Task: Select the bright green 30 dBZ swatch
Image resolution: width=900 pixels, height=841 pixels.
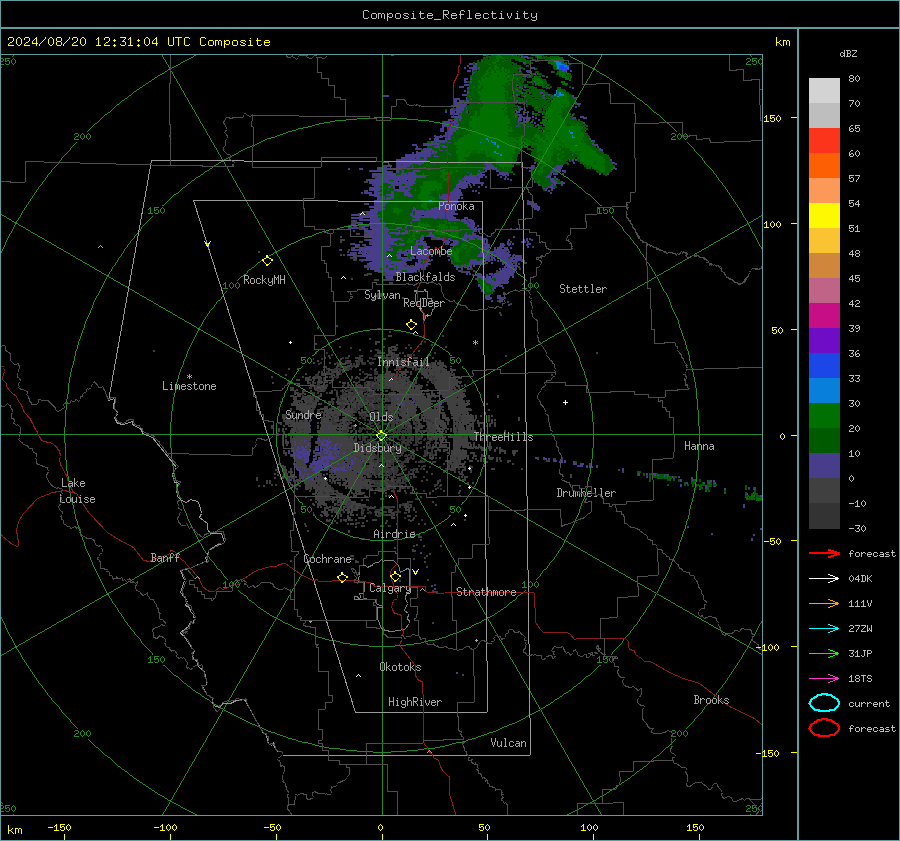Action: click(824, 416)
